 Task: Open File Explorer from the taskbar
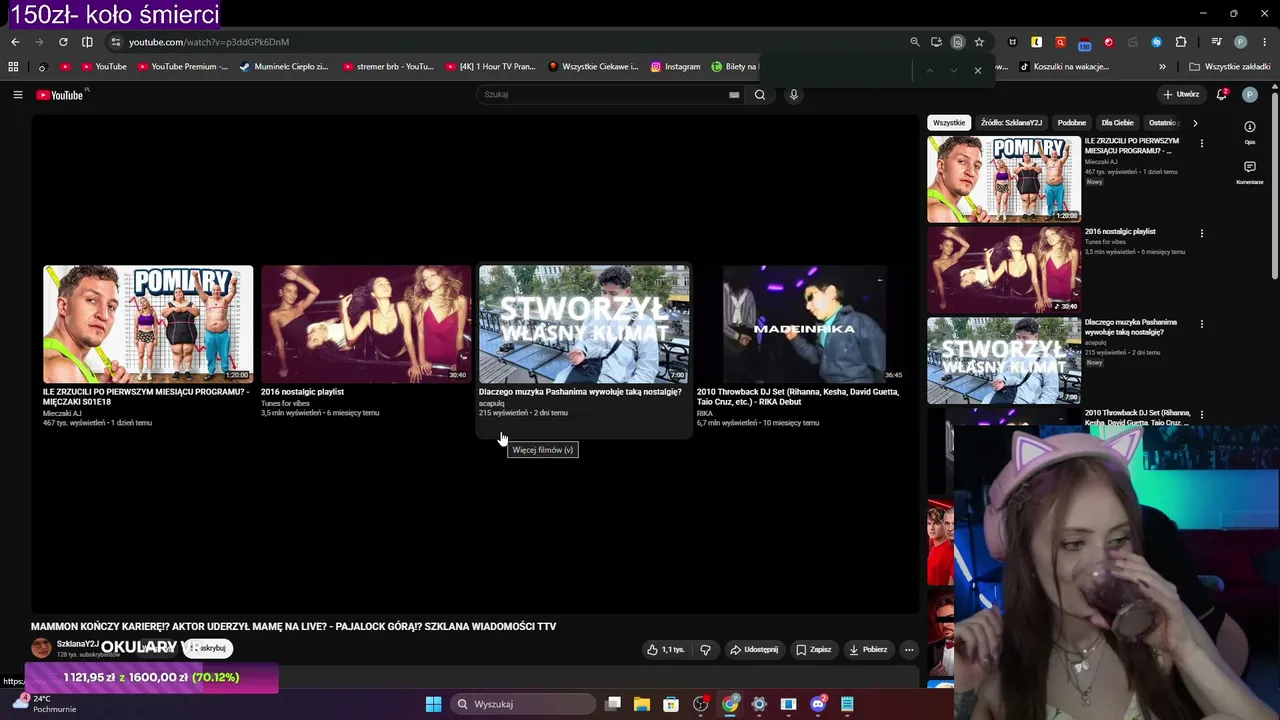642,704
